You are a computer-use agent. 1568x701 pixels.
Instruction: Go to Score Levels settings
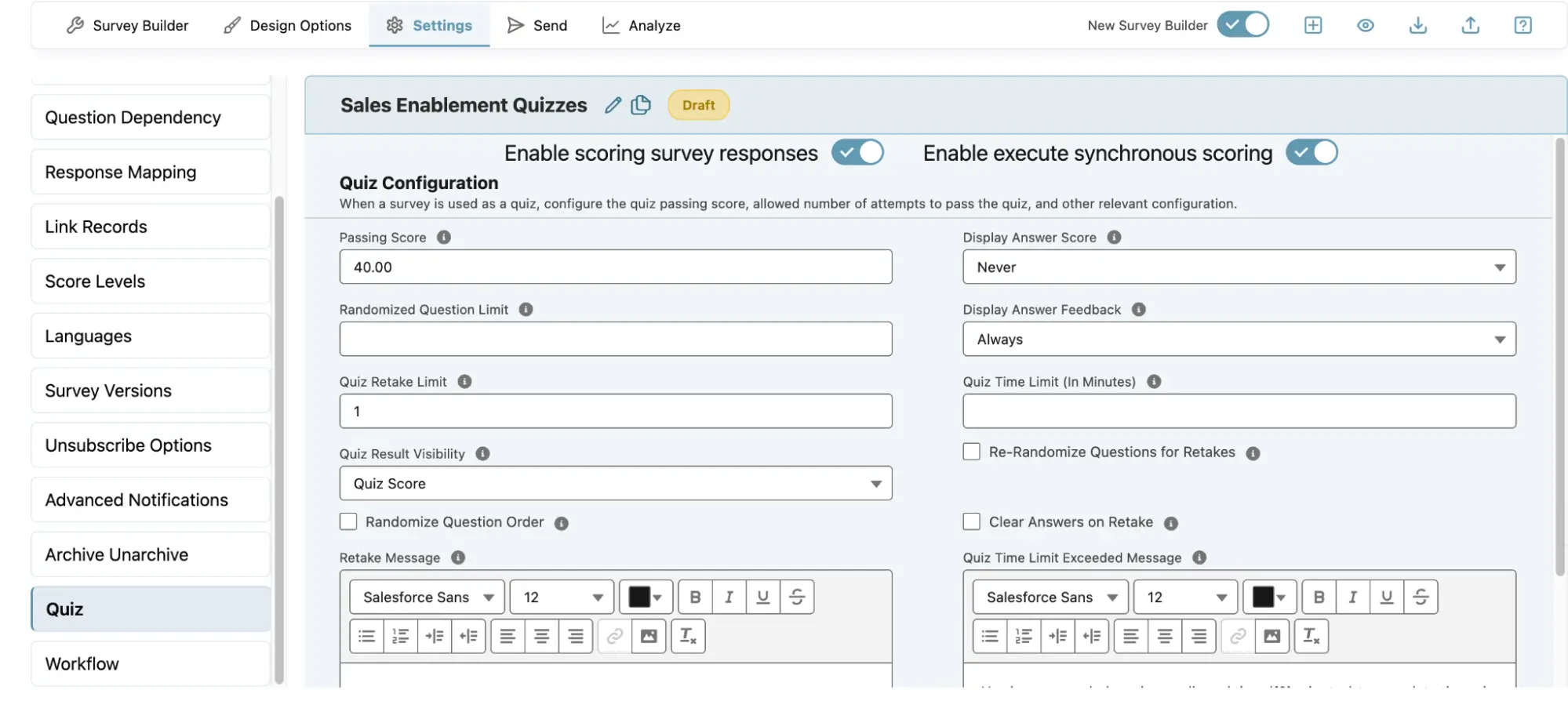151,281
